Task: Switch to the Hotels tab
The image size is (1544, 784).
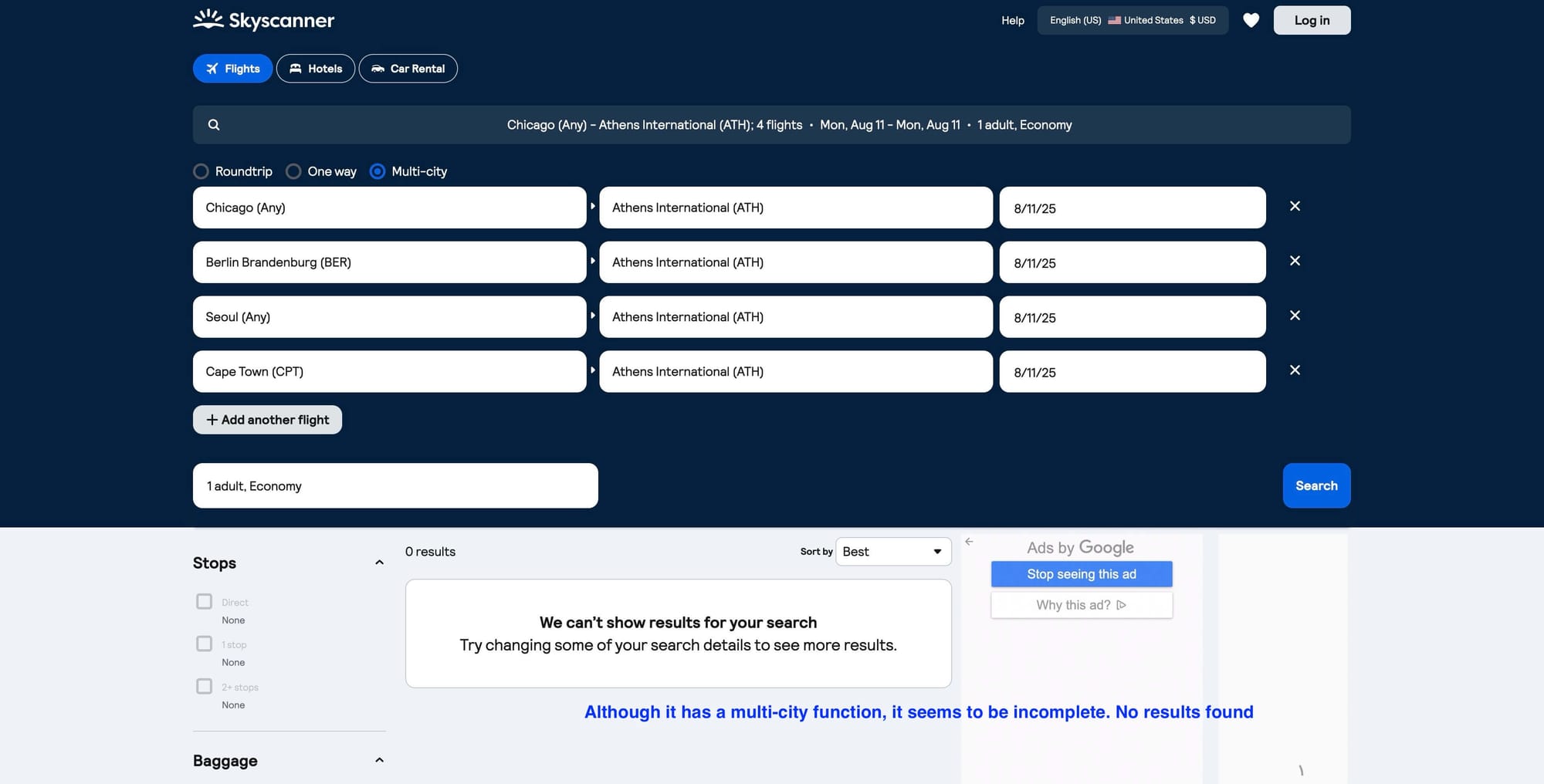Action: click(x=315, y=69)
